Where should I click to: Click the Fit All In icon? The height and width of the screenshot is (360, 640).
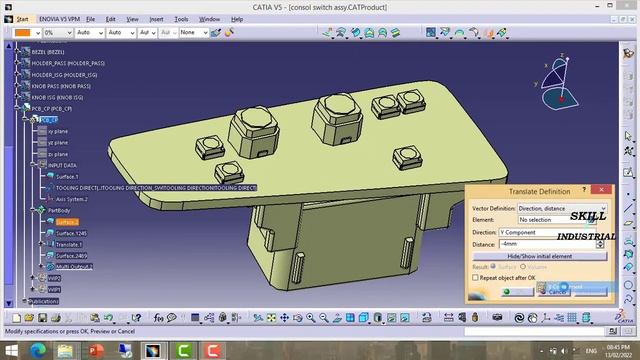pyautogui.click(x=271, y=318)
